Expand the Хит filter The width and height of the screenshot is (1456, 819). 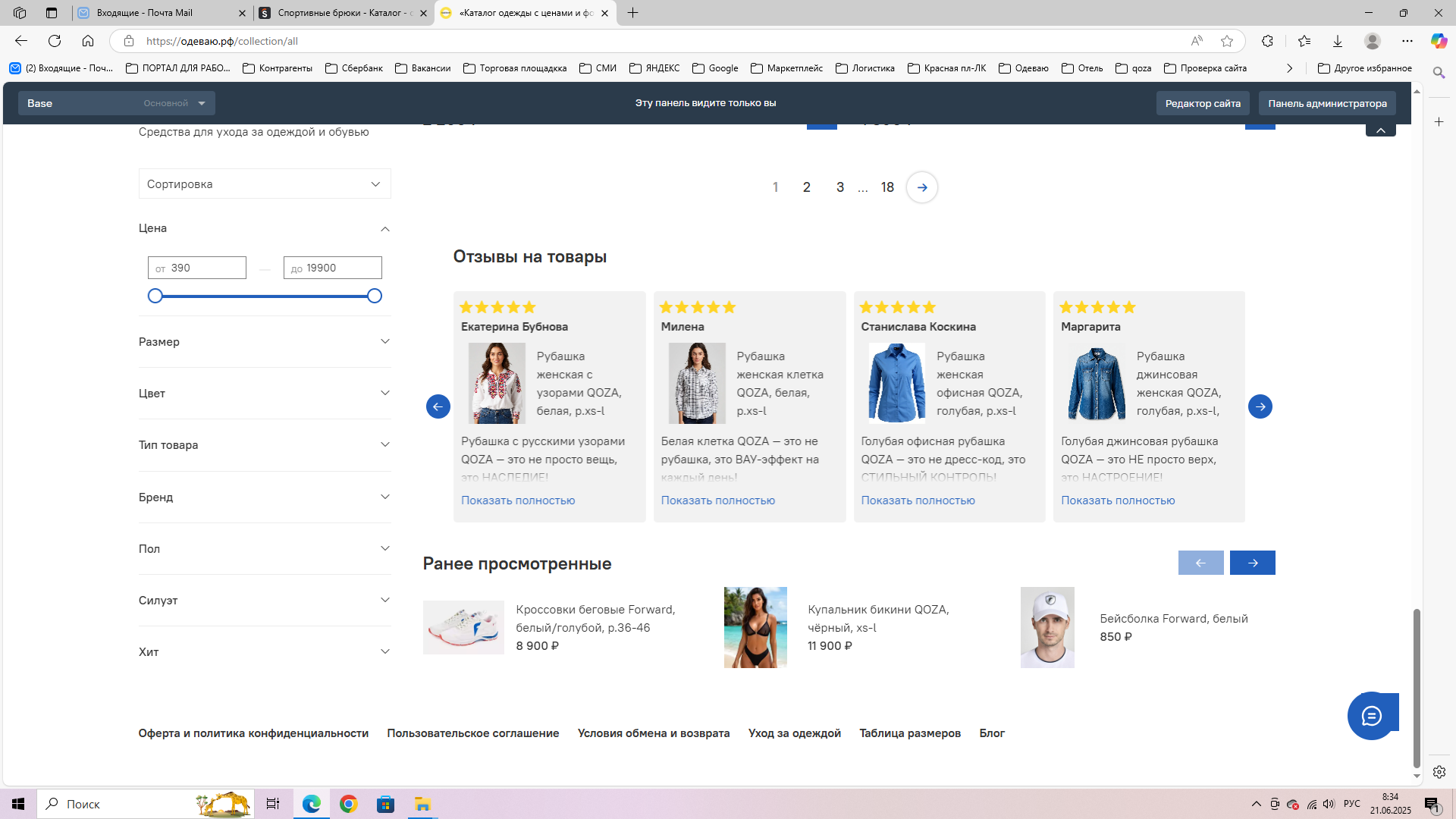point(265,652)
